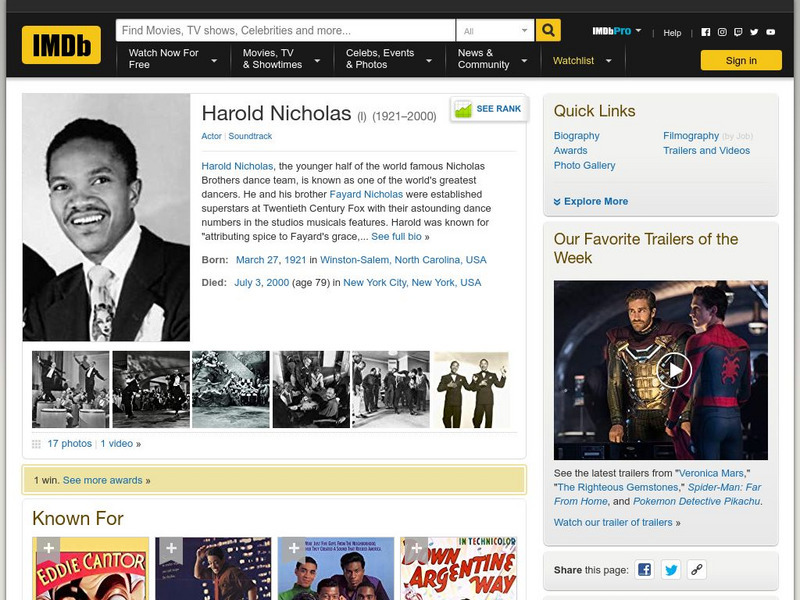Expand the Explore More section
800x600 pixels.
tap(595, 202)
